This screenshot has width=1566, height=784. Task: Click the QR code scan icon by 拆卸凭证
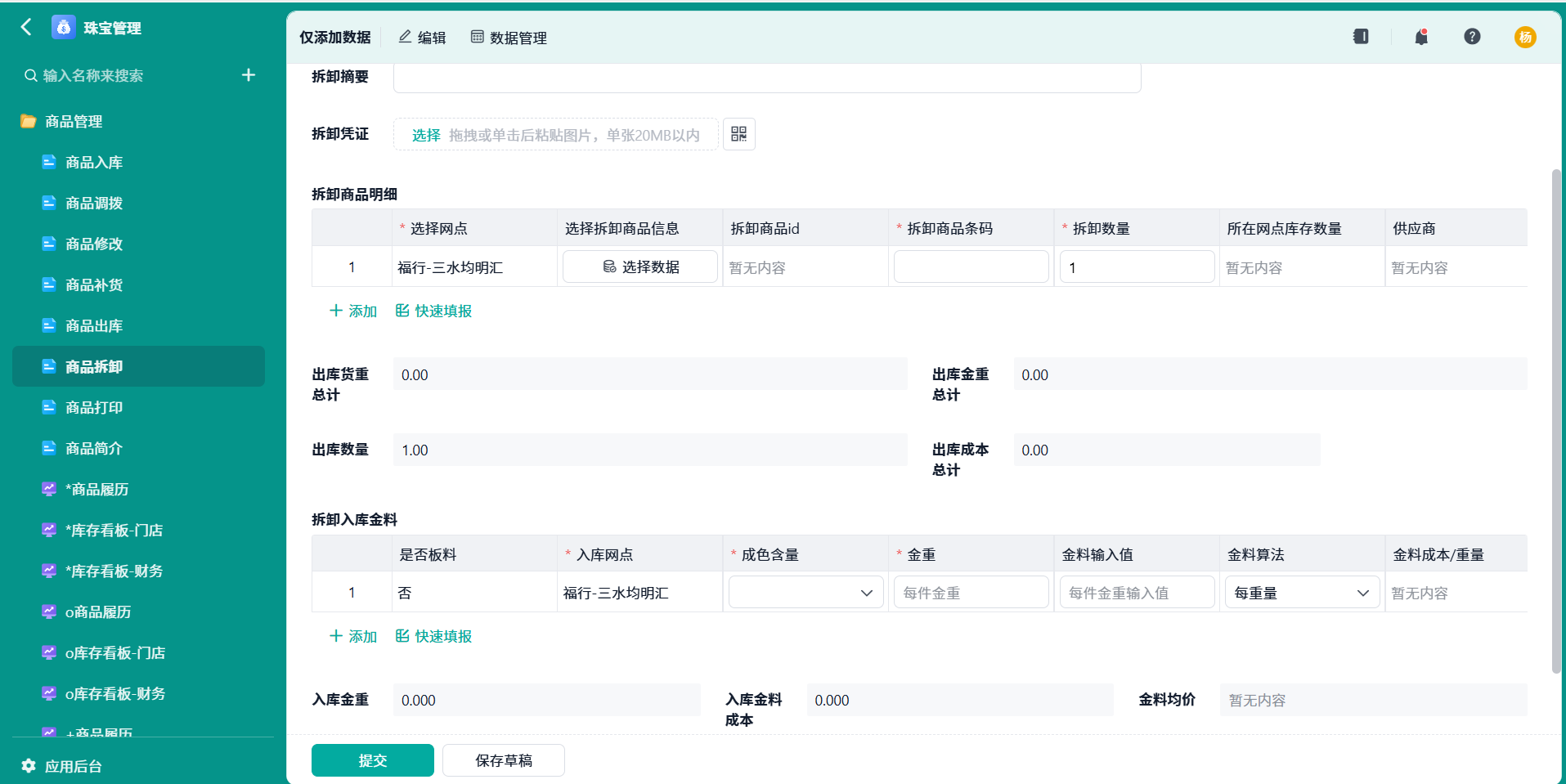tap(739, 134)
